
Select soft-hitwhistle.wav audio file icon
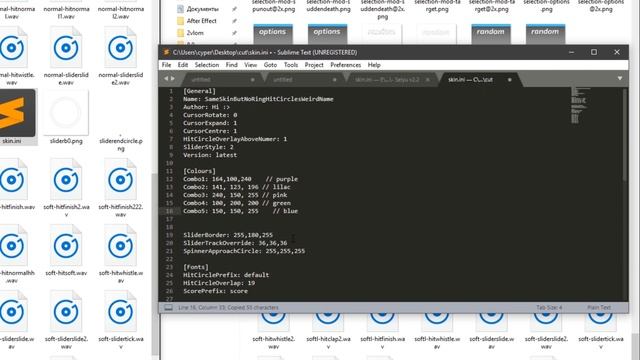tap(120, 246)
